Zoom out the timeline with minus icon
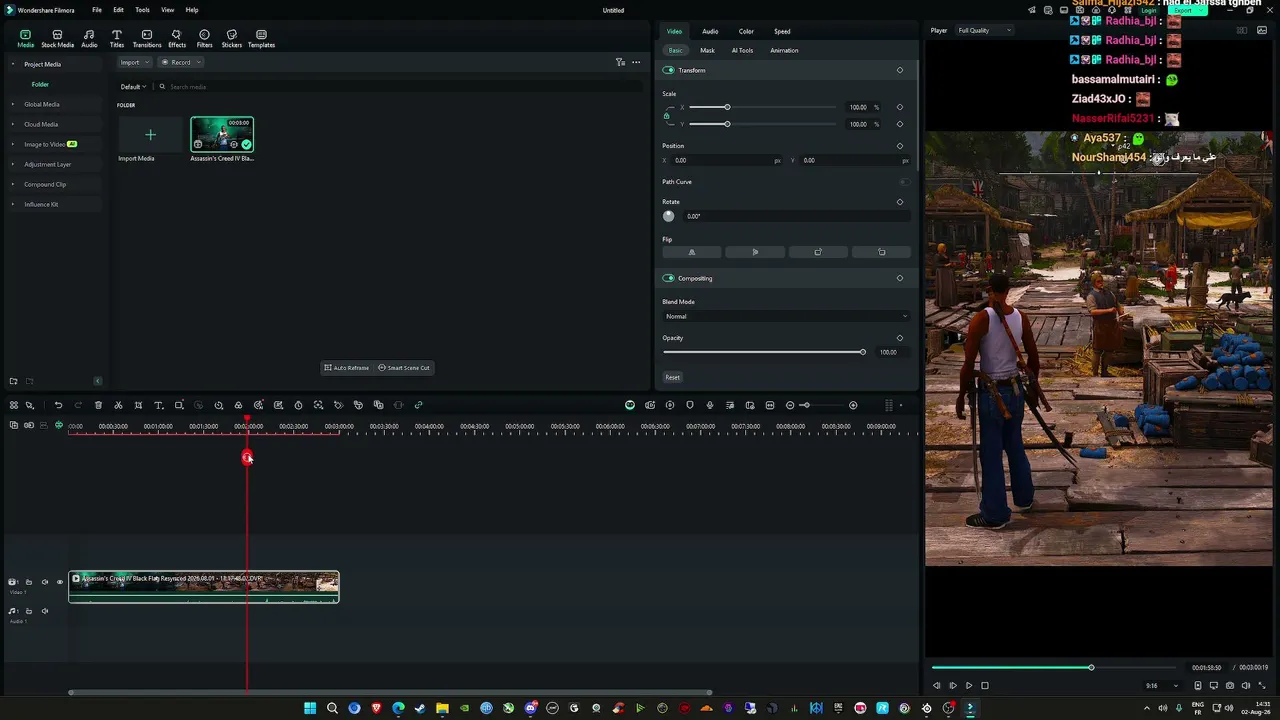This screenshot has width=1280, height=720. click(x=790, y=405)
